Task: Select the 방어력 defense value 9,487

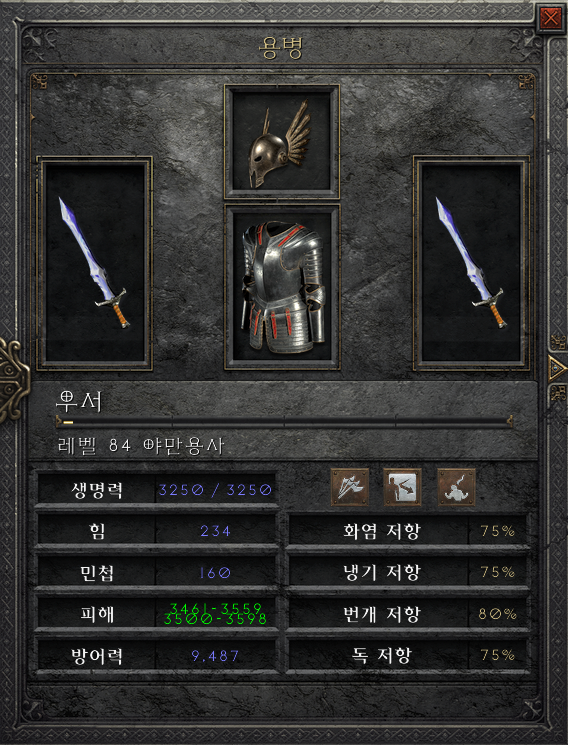Action: click(216, 656)
